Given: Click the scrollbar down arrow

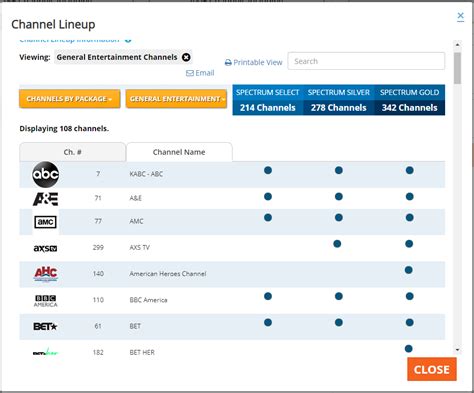Looking at the screenshot, I should [x=458, y=350].
